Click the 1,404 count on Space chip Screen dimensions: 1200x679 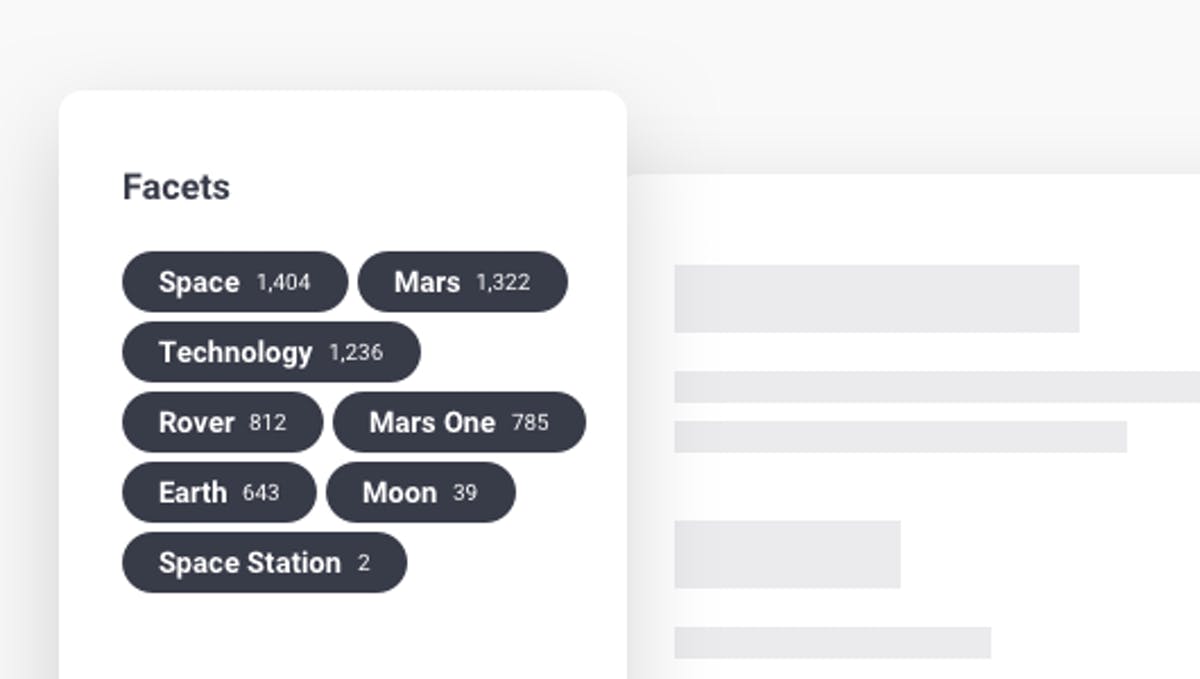pyautogui.click(x=283, y=283)
